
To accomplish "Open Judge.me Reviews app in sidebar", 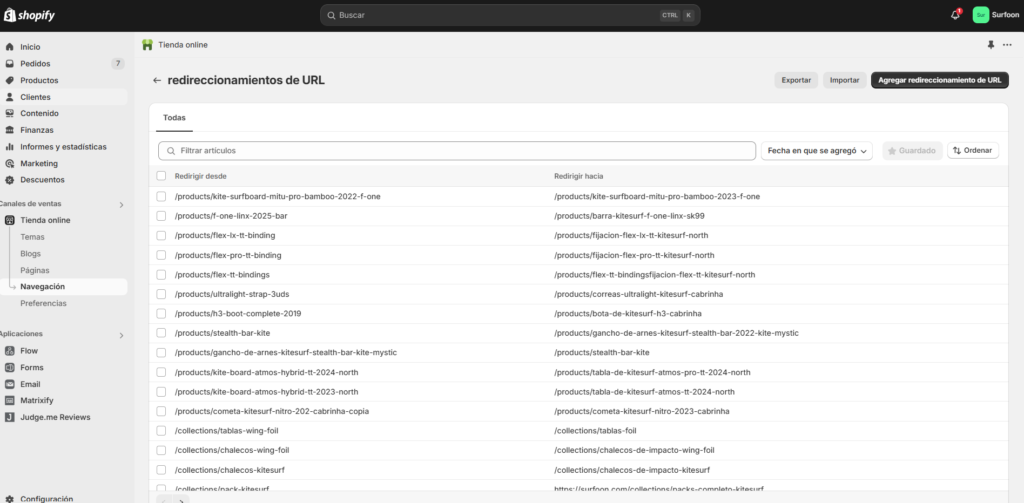I will (10, 417).
